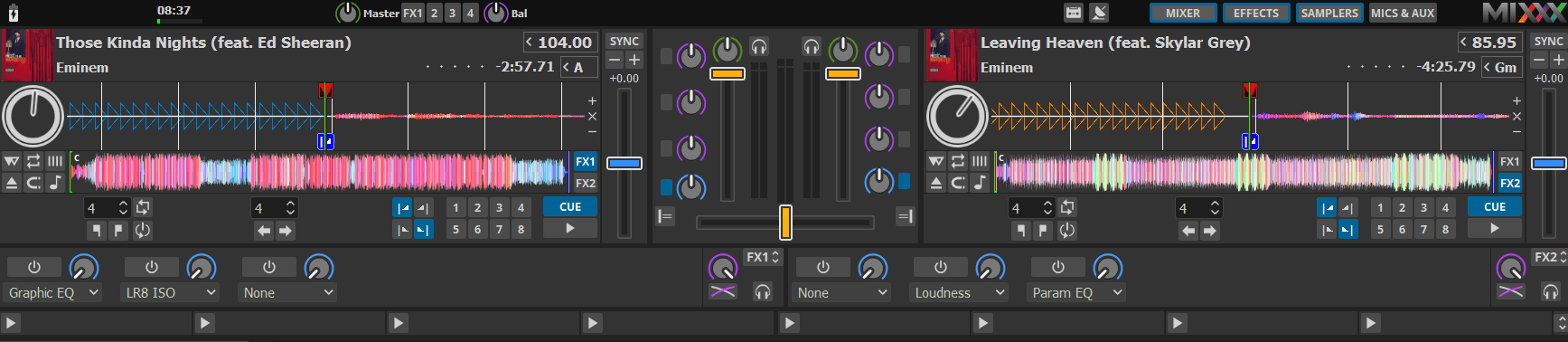This screenshot has width=1568, height=342.
Task: Click CUE button on right deck
Action: [x=1495, y=207]
